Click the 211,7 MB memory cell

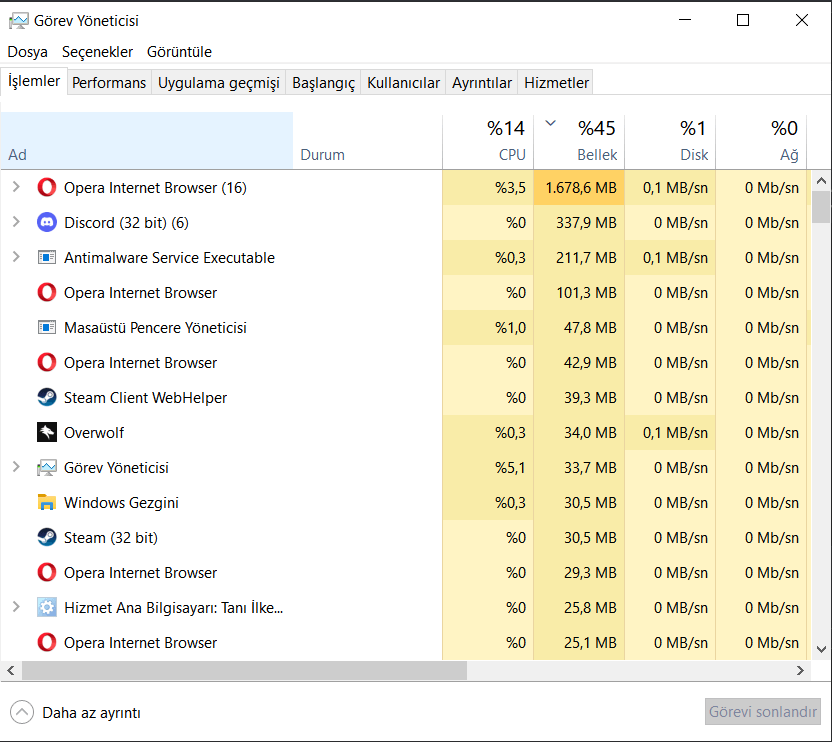click(579, 257)
